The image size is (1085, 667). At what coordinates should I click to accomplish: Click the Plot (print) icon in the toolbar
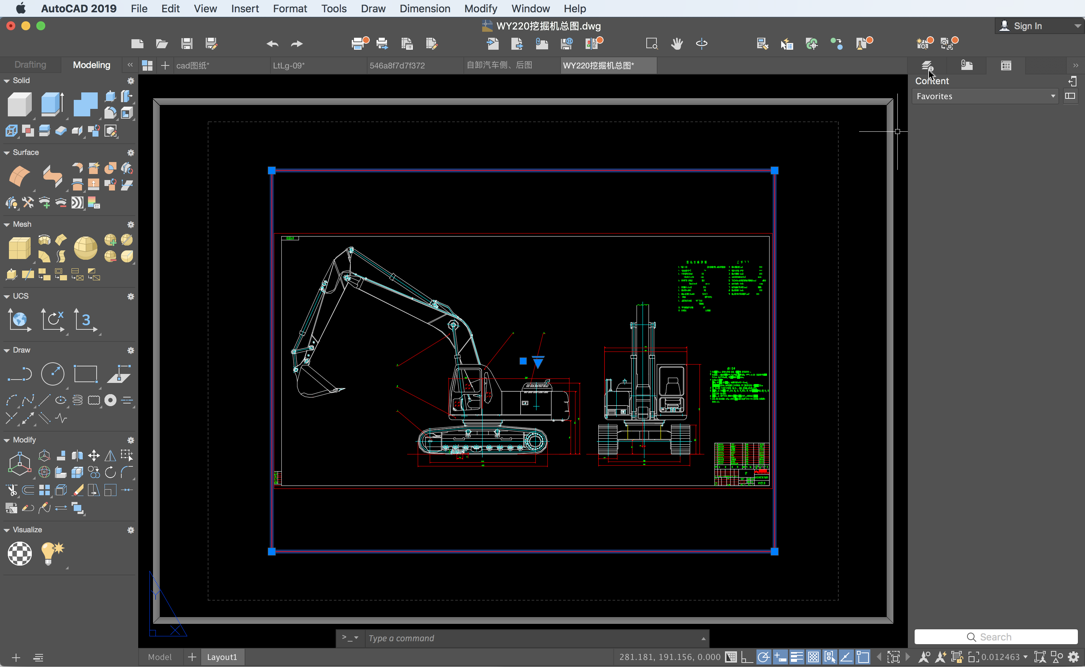[x=359, y=43]
